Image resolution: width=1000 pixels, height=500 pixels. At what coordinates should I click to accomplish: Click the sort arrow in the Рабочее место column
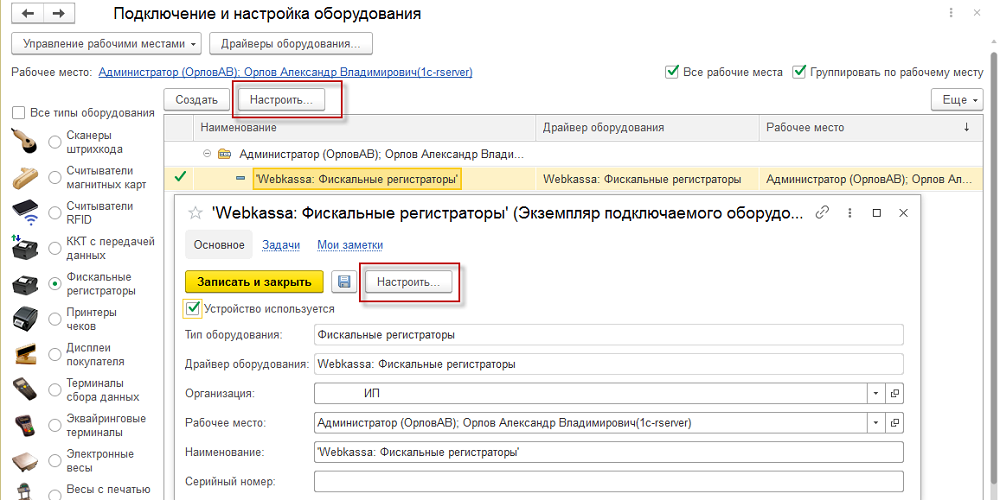967,128
